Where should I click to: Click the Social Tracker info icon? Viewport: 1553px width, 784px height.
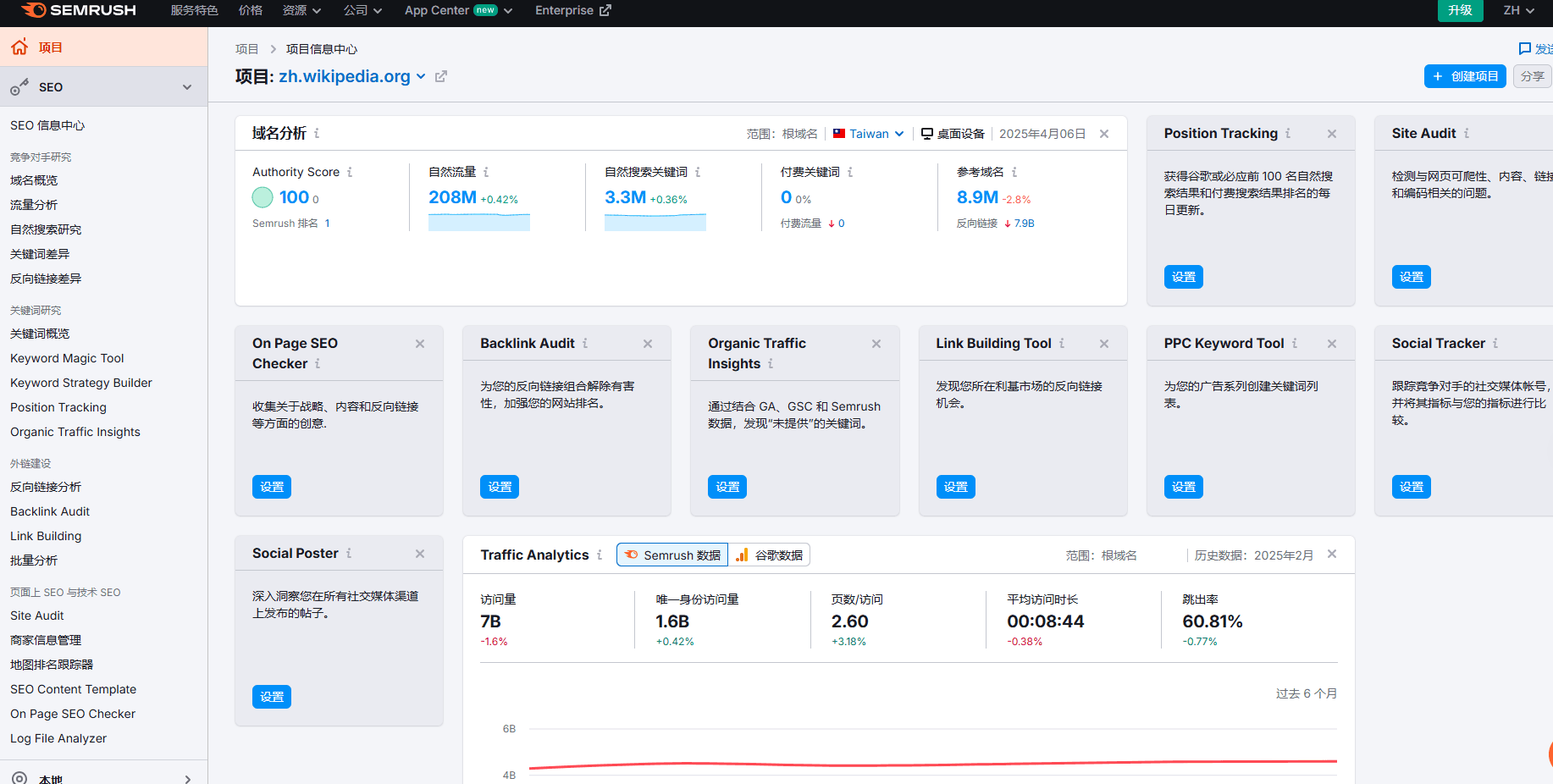[x=1495, y=343]
